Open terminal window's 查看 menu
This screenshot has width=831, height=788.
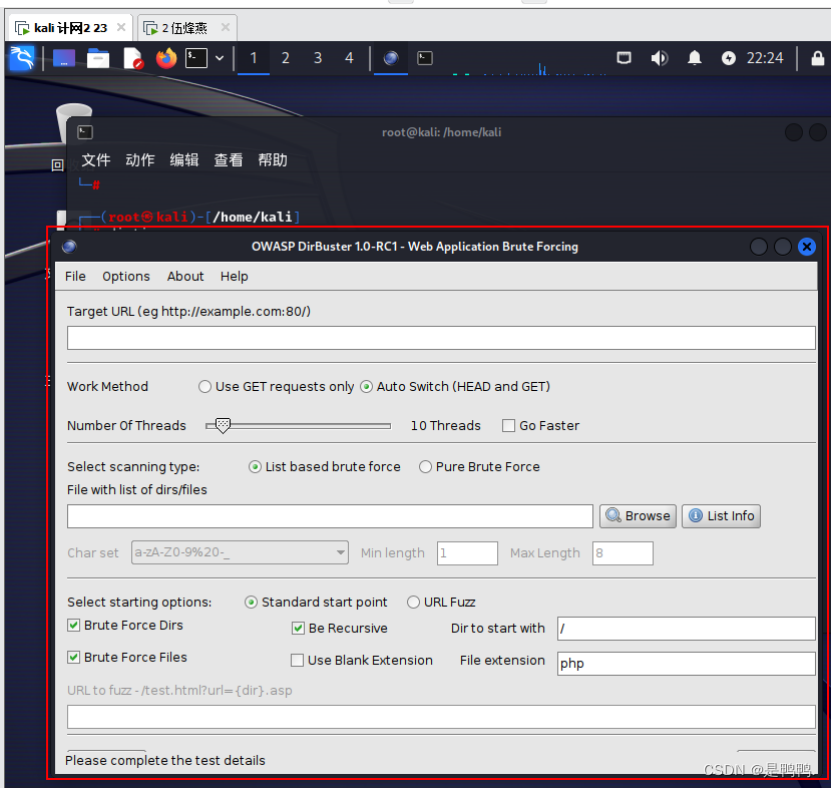tap(228, 160)
